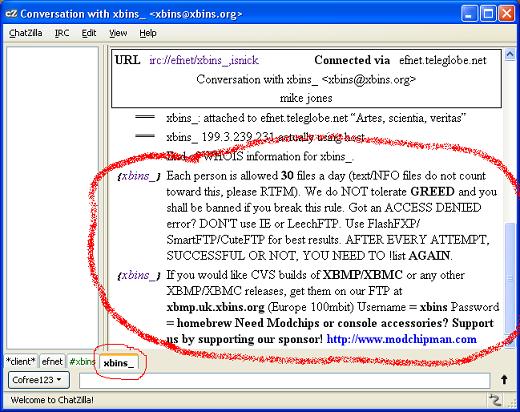The height and width of the screenshot is (412, 520).
Task: Click the first {xbins_} nickname in chat
Action: 139,176
